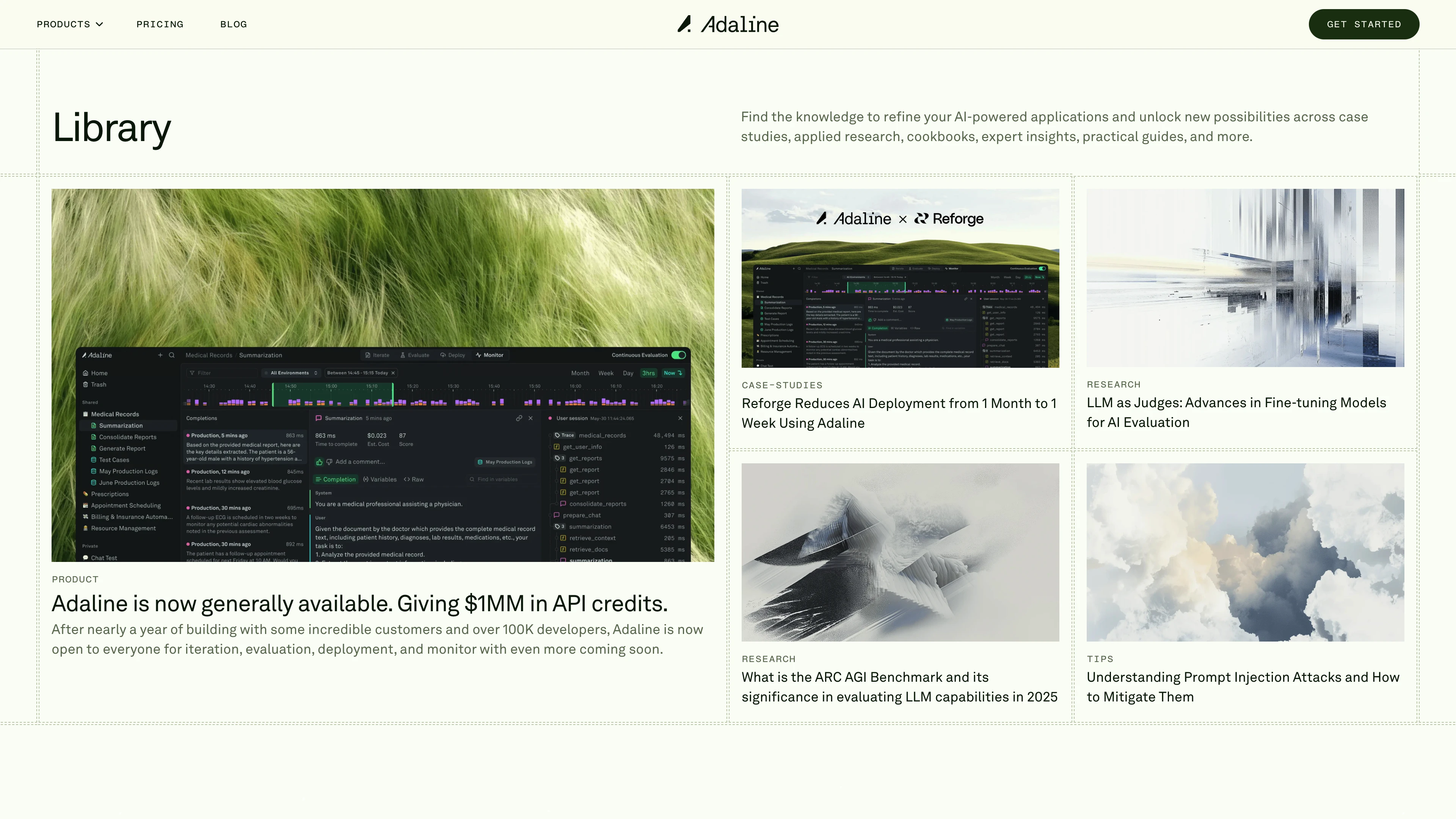Click the TIPS category label
Screen dimensions: 1456x819
1100,659
